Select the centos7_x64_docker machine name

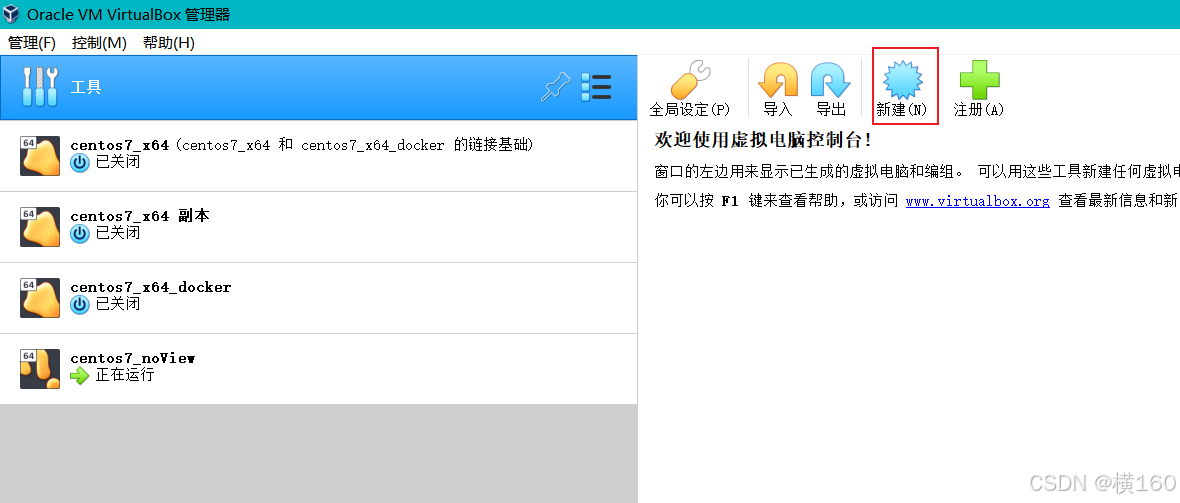[x=151, y=287]
